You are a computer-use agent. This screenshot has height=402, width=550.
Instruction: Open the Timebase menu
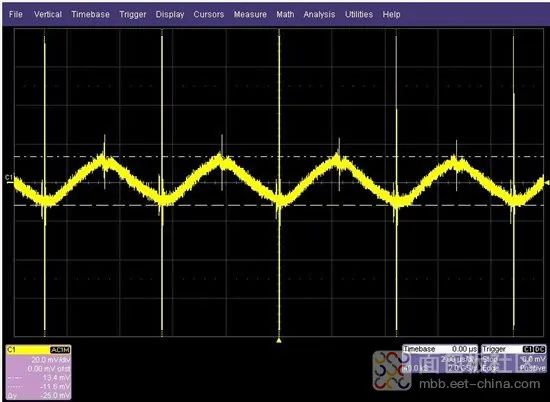pos(90,14)
